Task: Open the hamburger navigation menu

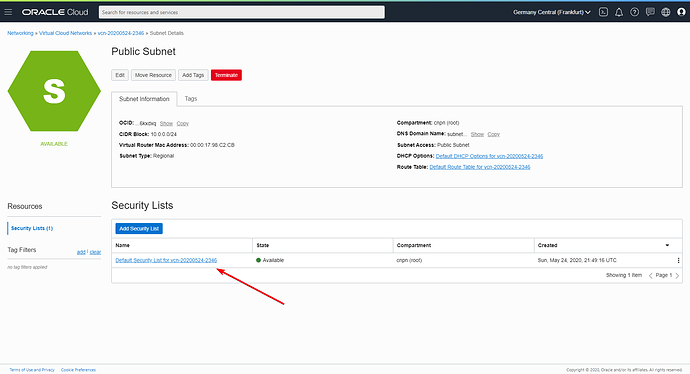Action: click(8, 12)
